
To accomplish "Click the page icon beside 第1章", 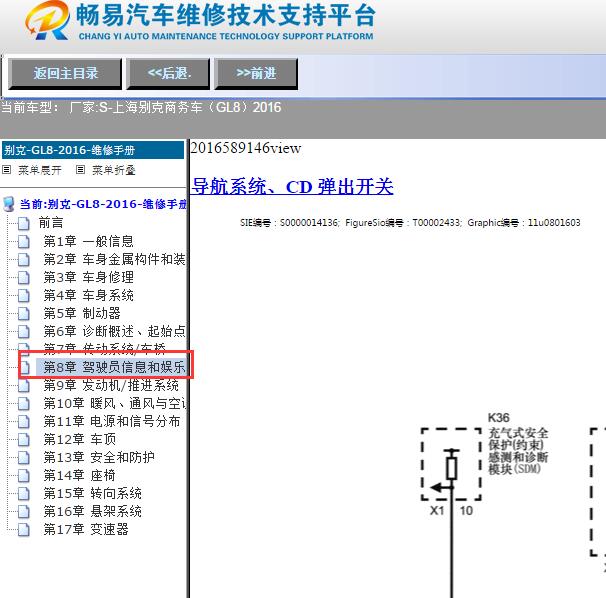I will pyautogui.click(x=24, y=242).
